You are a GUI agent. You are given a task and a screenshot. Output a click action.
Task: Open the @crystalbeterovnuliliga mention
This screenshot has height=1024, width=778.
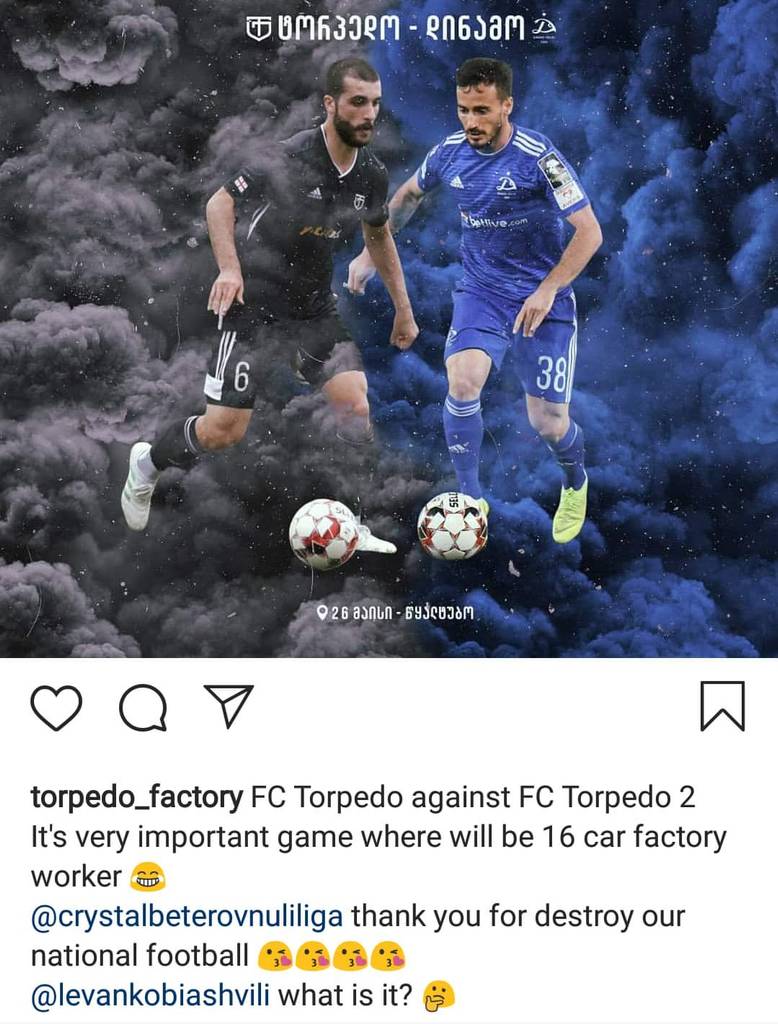click(x=187, y=917)
